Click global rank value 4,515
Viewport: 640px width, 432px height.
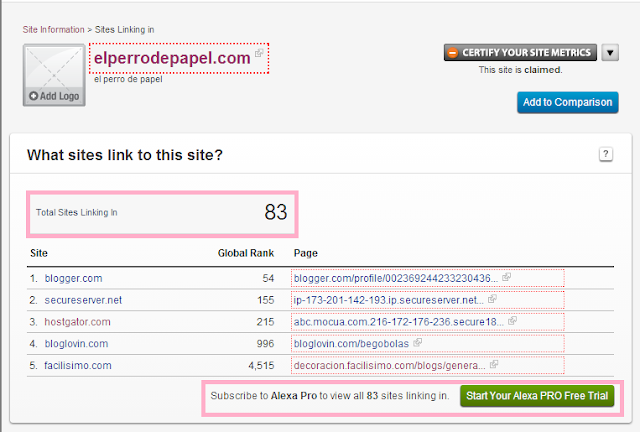pyautogui.click(x=261, y=365)
